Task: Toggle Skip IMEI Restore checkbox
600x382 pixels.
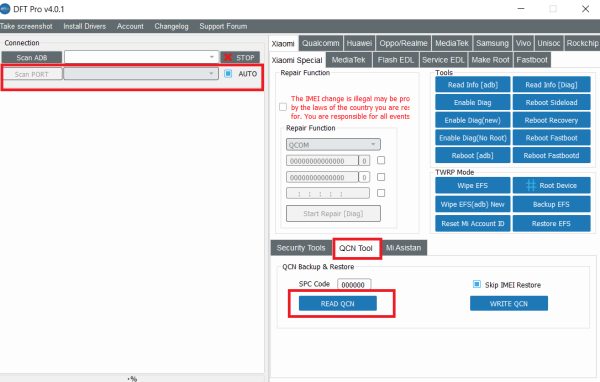Action: point(476,284)
